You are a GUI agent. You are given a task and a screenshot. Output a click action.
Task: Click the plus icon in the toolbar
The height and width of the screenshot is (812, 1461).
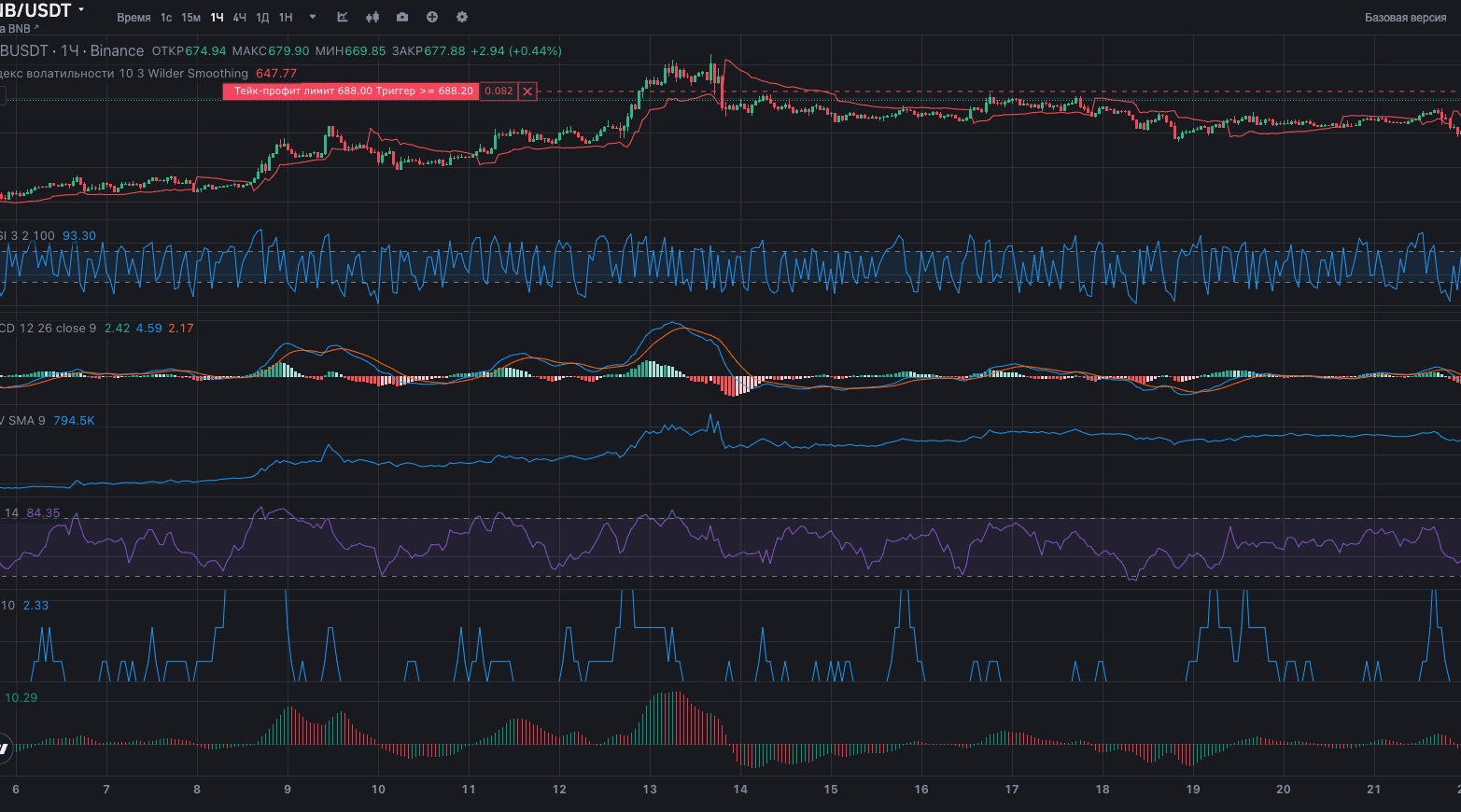click(x=431, y=17)
